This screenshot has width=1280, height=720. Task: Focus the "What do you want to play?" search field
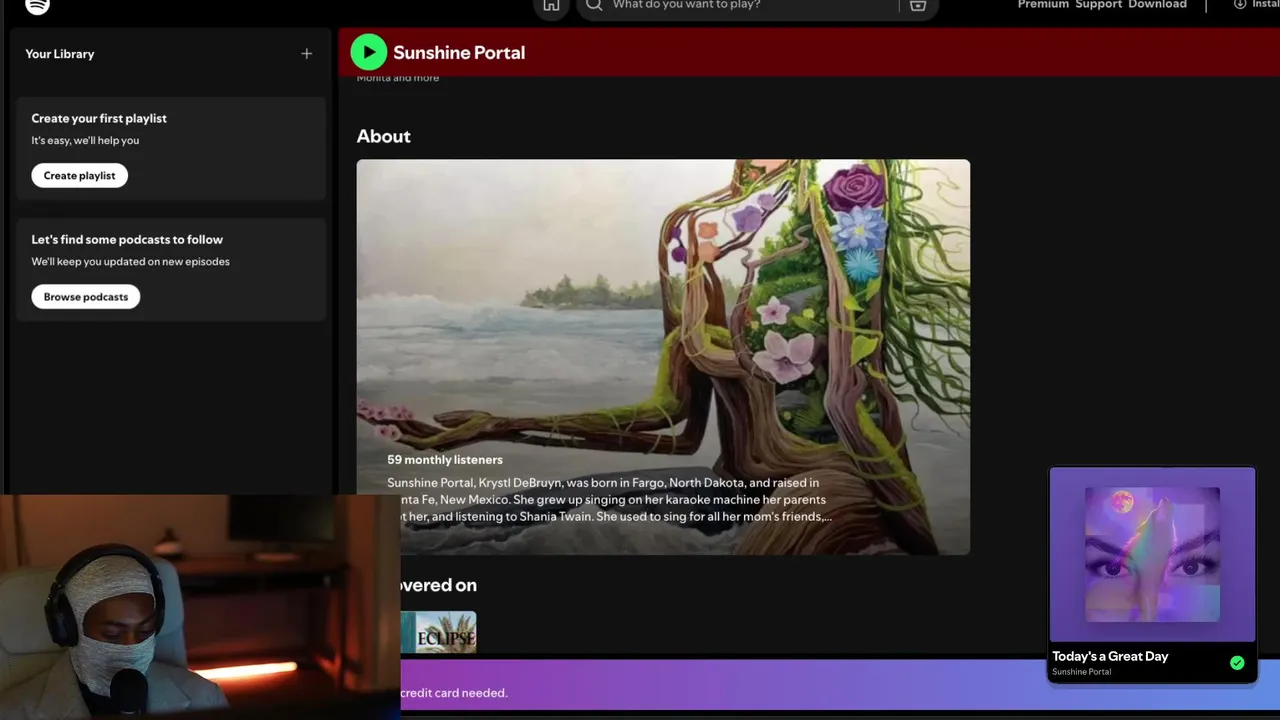coord(757,6)
